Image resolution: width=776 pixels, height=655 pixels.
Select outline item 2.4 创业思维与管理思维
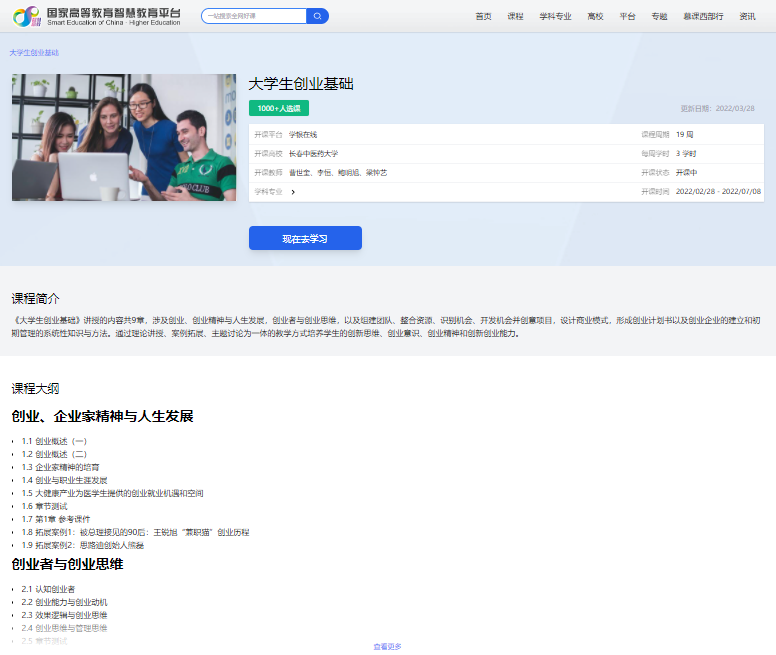pyautogui.click(x=64, y=628)
